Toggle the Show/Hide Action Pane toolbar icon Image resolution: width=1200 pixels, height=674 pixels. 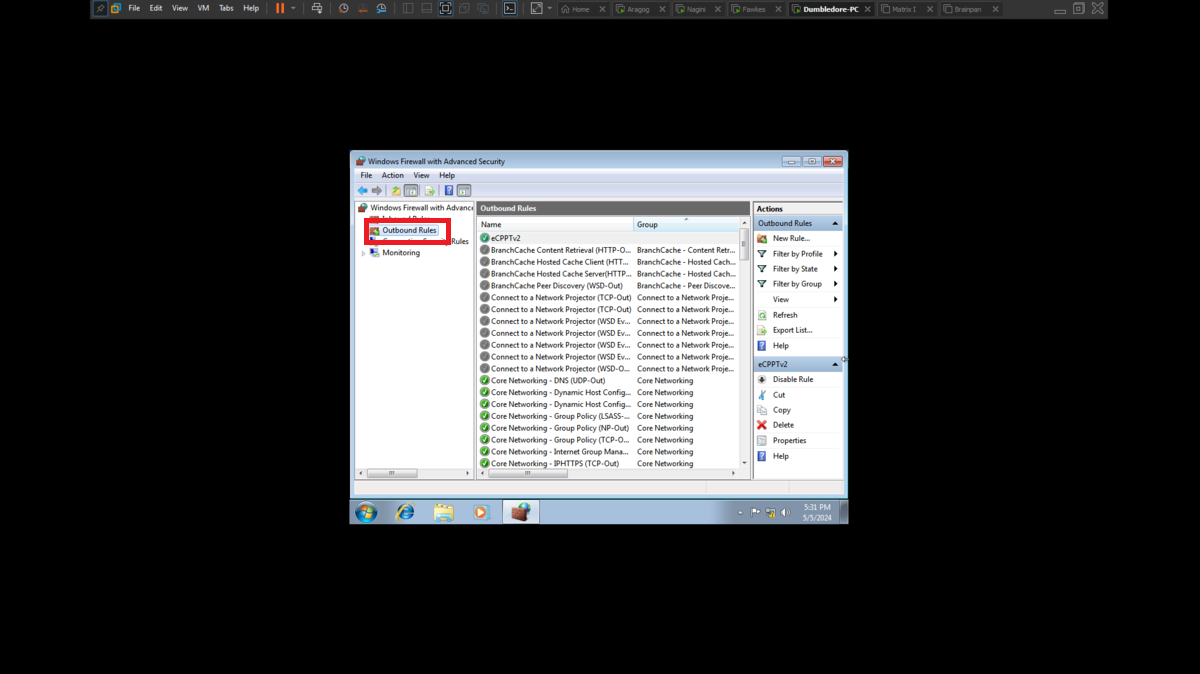click(x=464, y=190)
